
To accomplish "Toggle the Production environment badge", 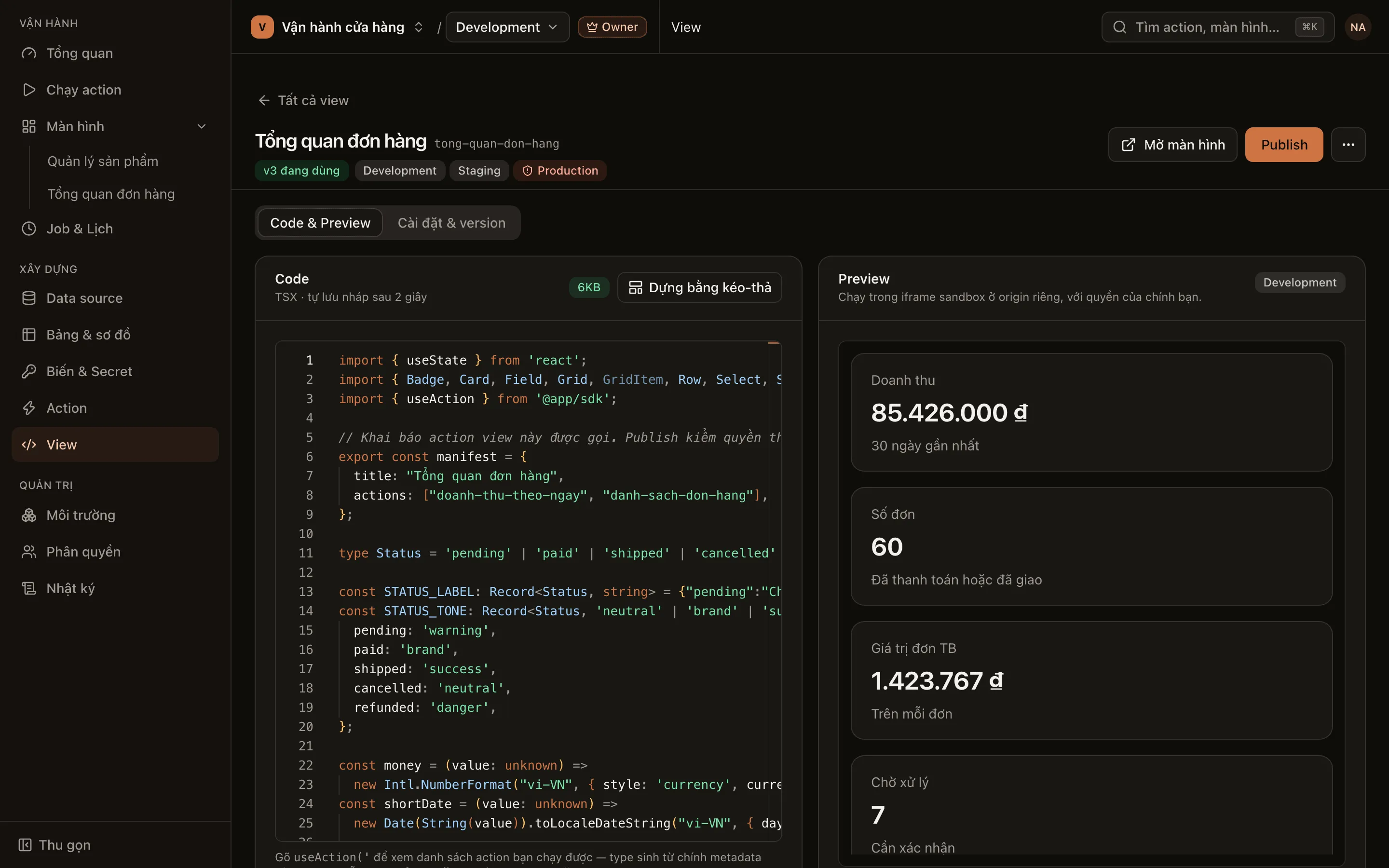I will pyautogui.click(x=559, y=171).
